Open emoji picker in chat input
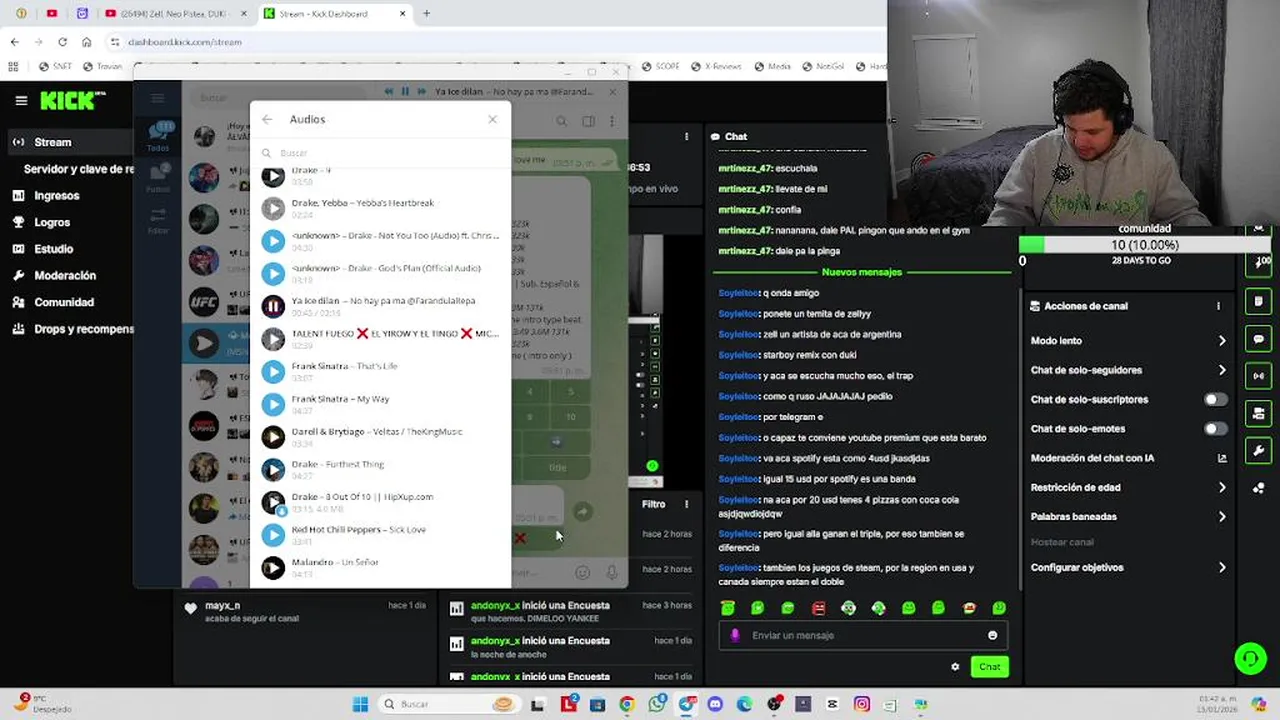The height and width of the screenshot is (720, 1280). click(992, 635)
